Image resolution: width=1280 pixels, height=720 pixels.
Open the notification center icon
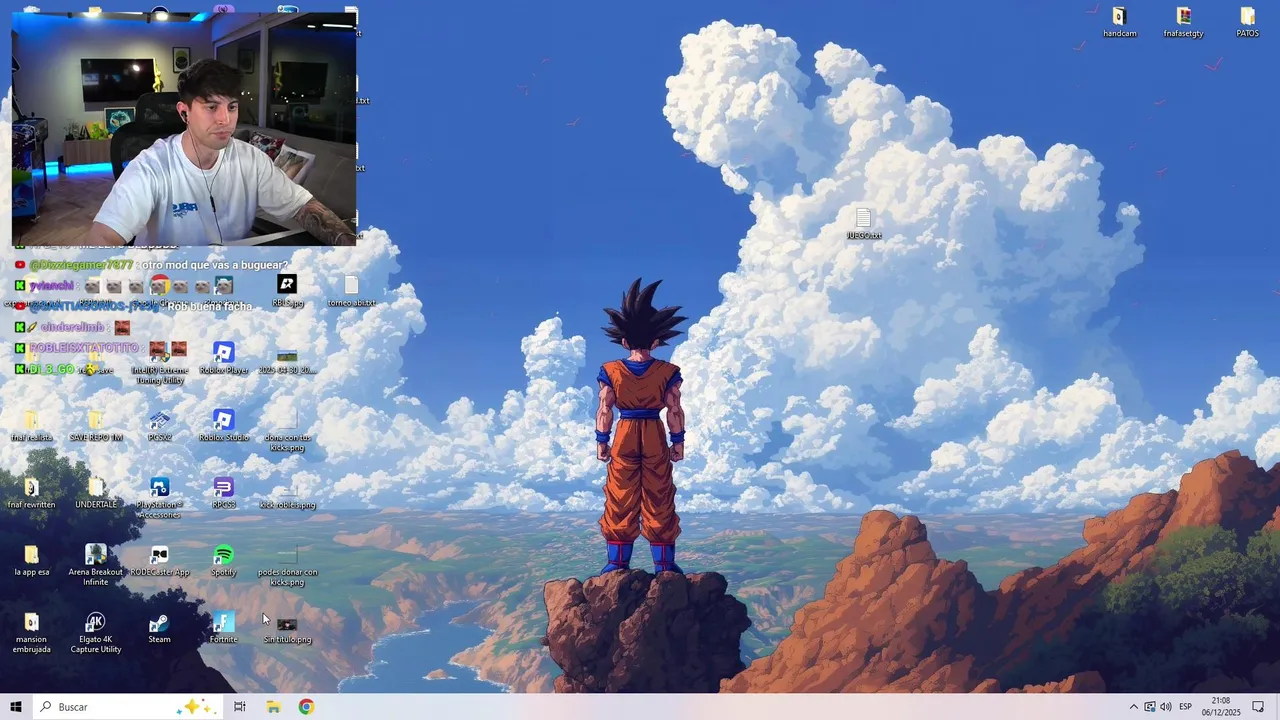pos(1259,707)
